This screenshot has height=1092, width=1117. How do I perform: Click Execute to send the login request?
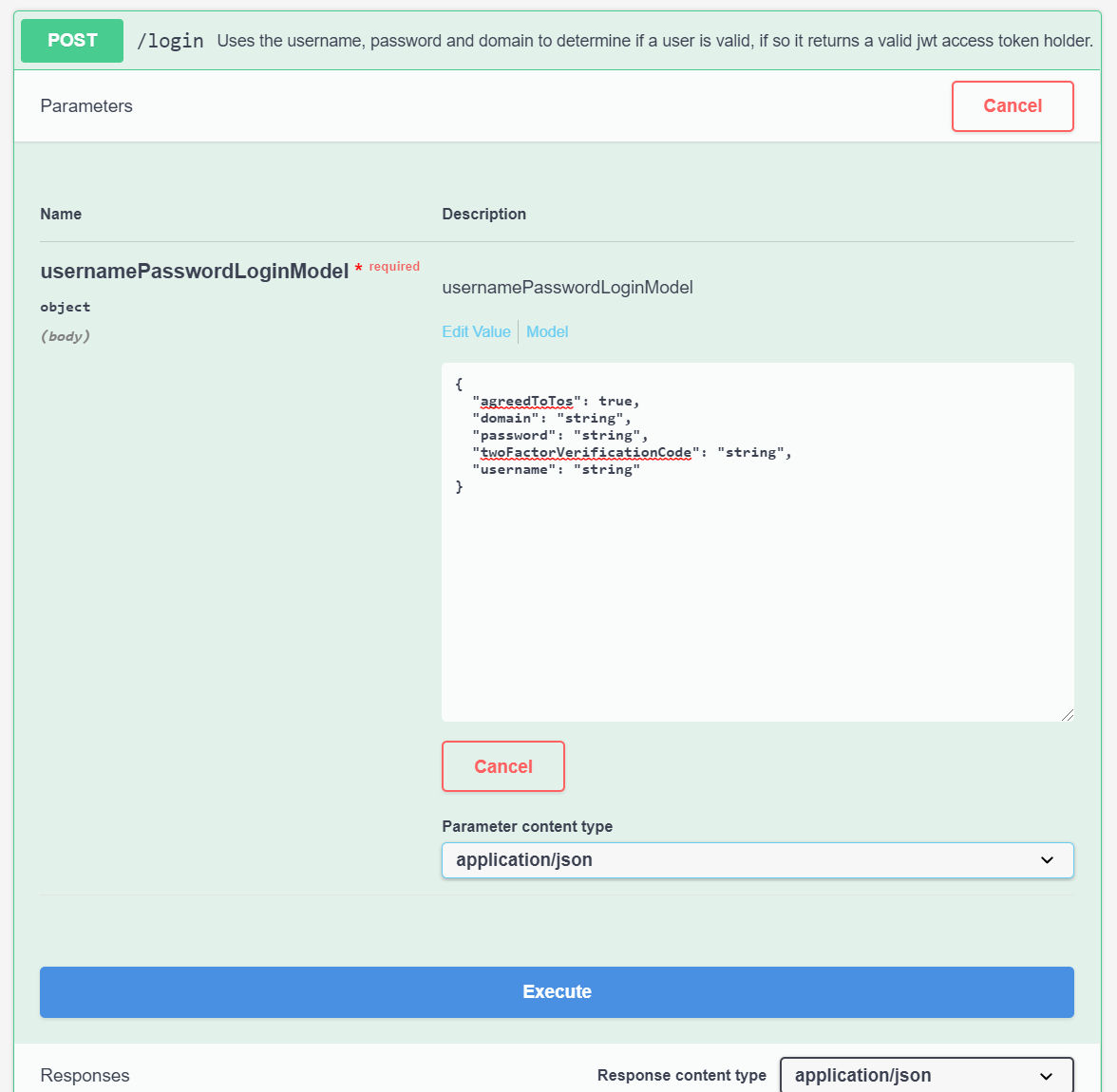click(557, 991)
